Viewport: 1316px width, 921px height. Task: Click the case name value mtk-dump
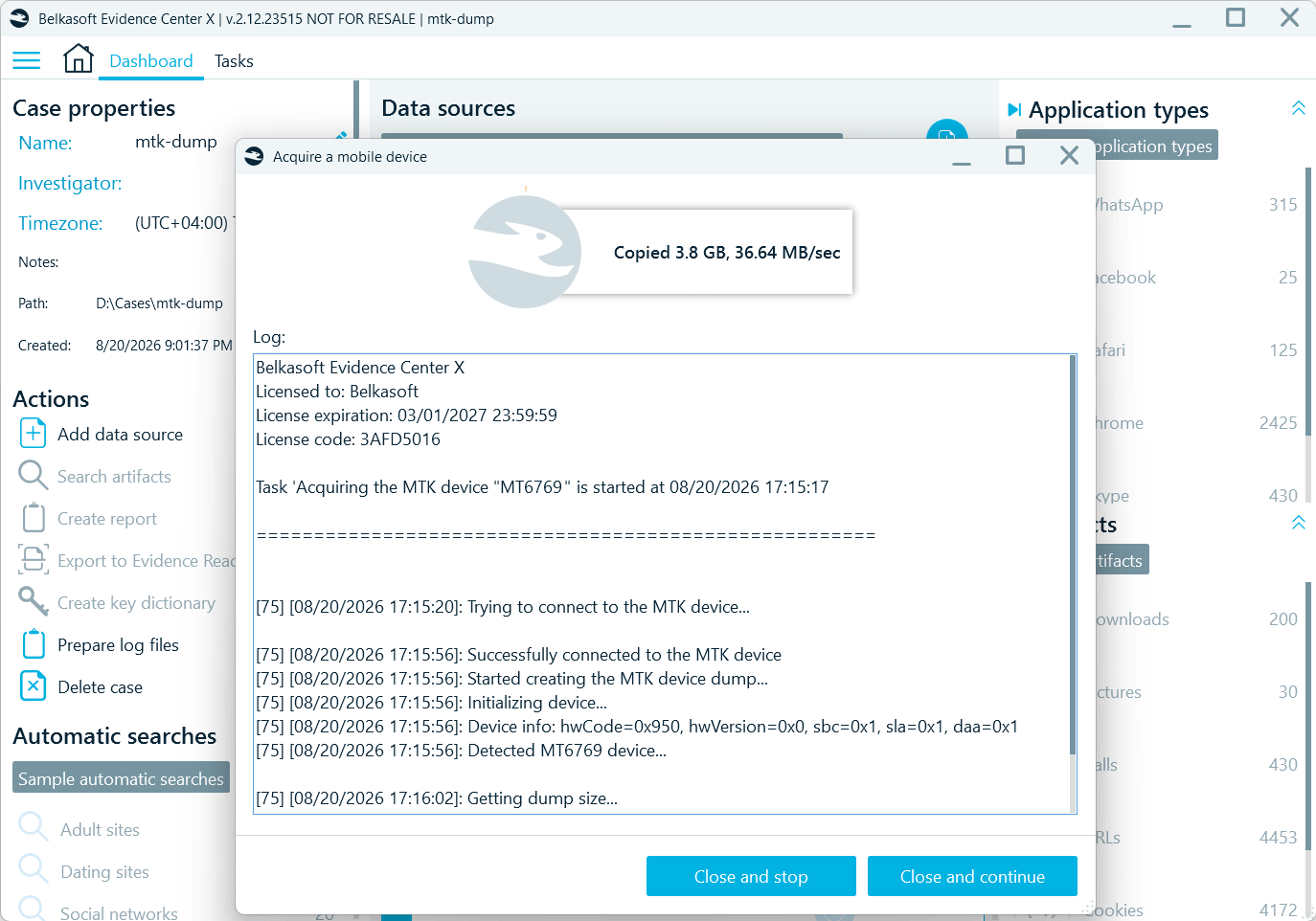tap(176, 142)
